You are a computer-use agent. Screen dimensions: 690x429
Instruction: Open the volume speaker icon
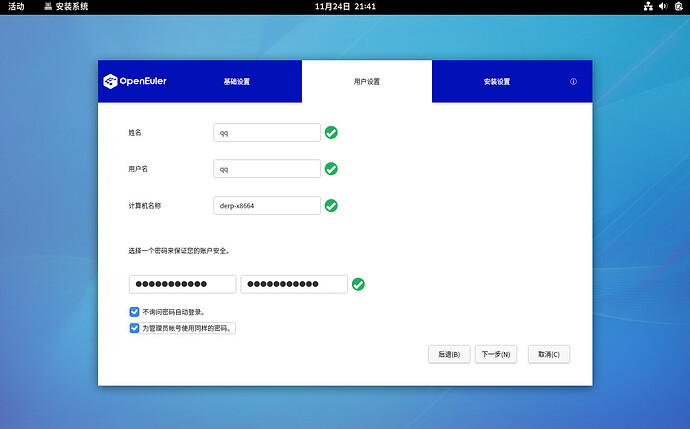[x=662, y=7]
